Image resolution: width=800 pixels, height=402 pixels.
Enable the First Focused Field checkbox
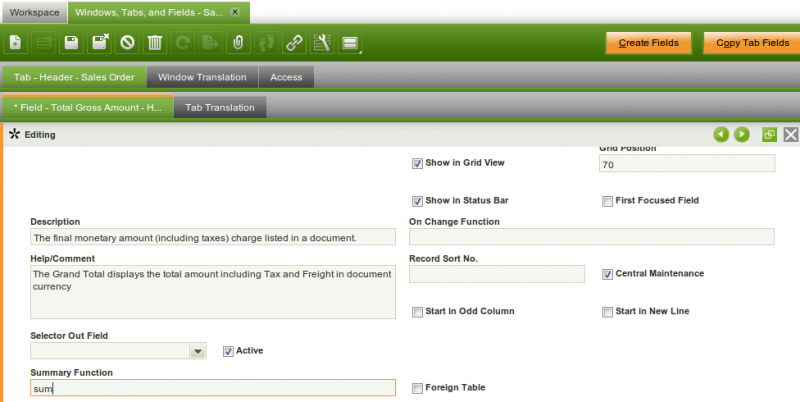pos(607,201)
